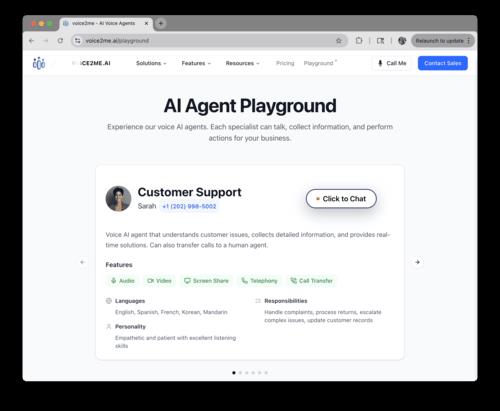Open the browser profile avatar icon
The width and height of the screenshot is (500, 411).
point(402,41)
